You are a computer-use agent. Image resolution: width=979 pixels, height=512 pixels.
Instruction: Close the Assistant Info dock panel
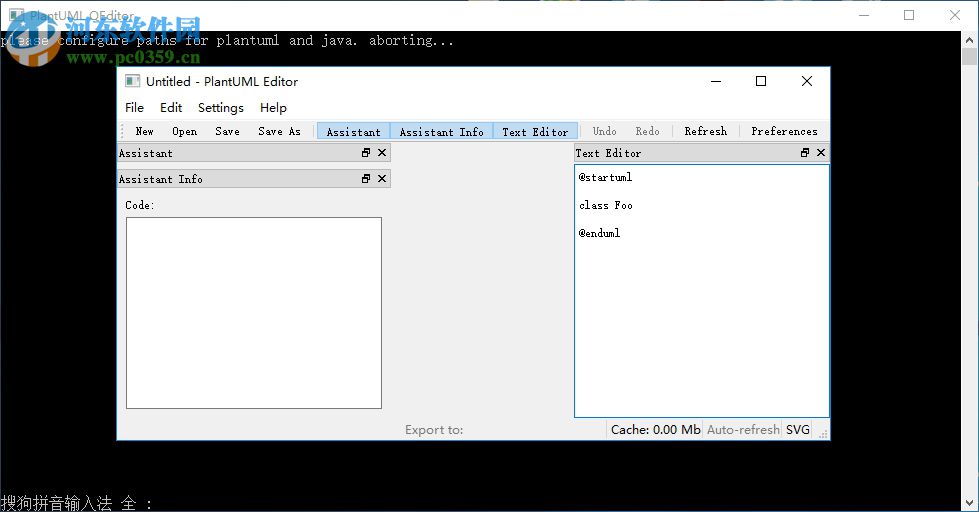click(x=382, y=179)
